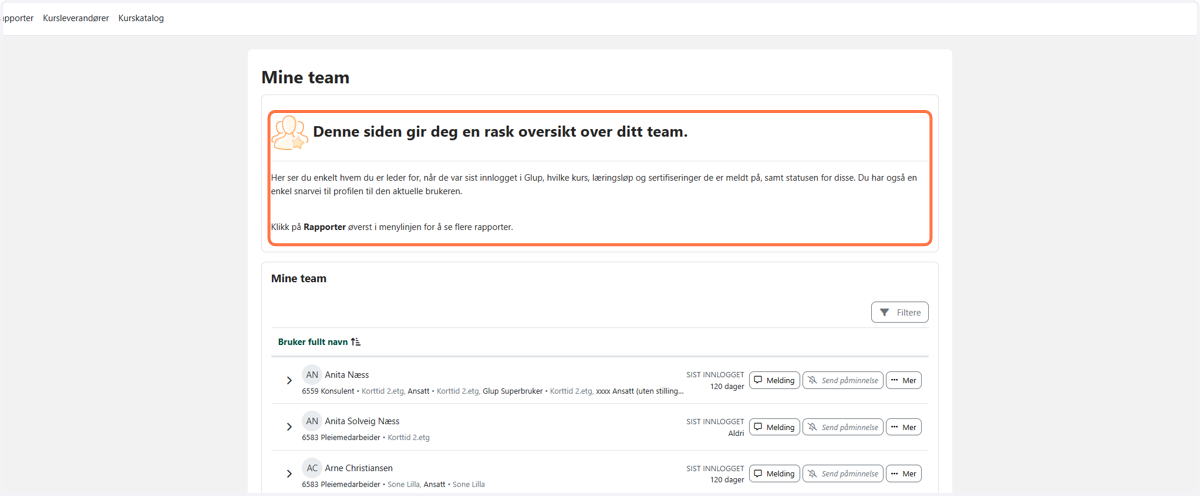Click Send påminnelse for Anita Solveig Næss
1200x496 pixels.
pos(843,427)
